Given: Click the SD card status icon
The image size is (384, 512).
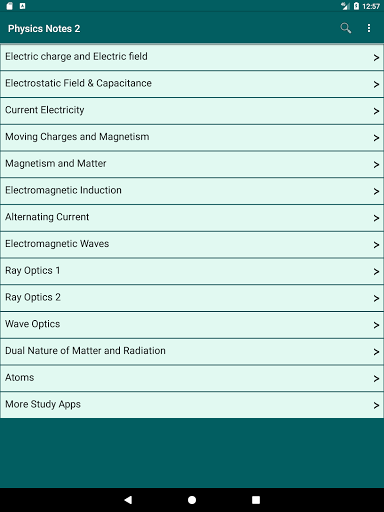Looking at the screenshot, I should click(10, 6).
